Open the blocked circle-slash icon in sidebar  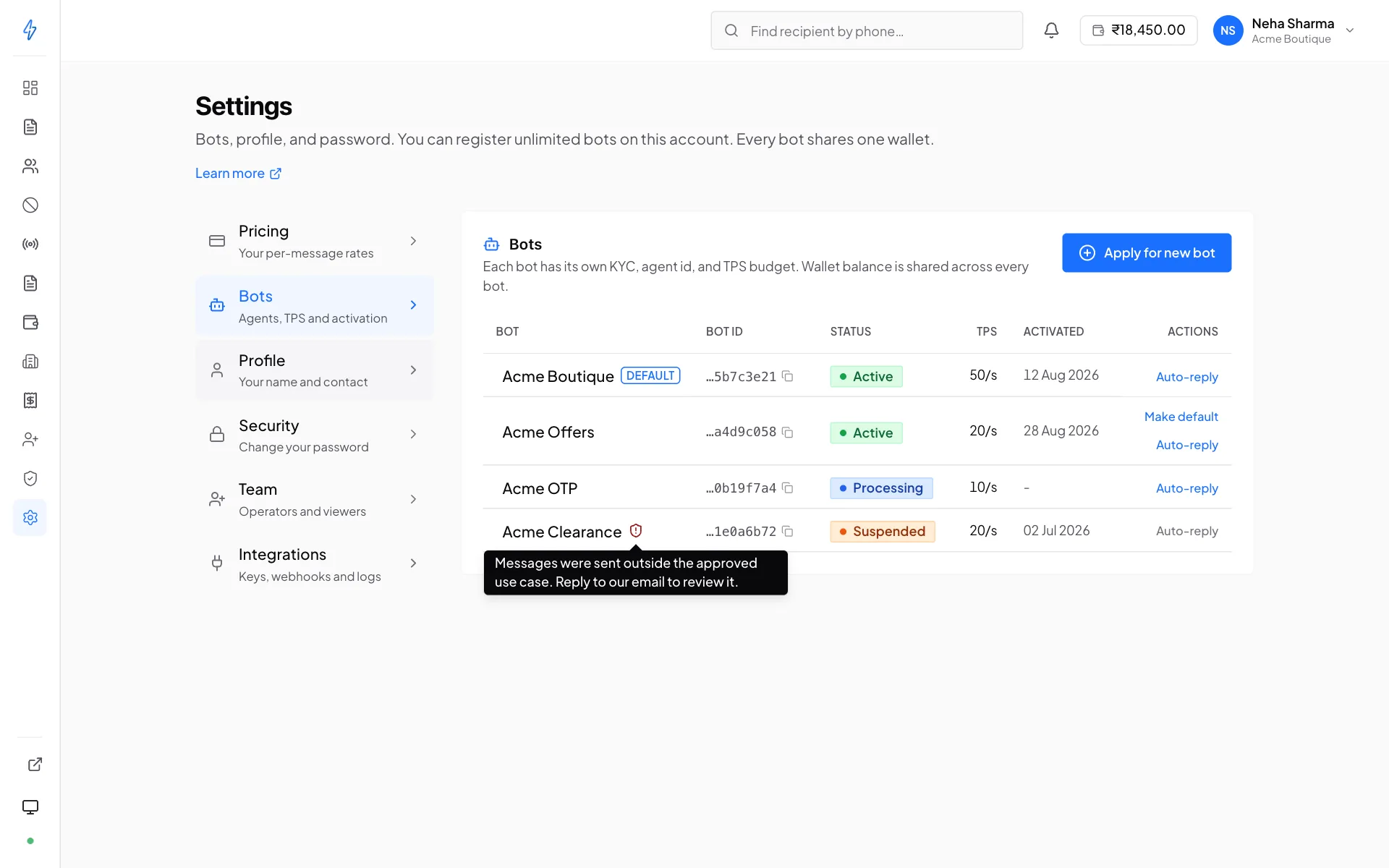coord(30,205)
